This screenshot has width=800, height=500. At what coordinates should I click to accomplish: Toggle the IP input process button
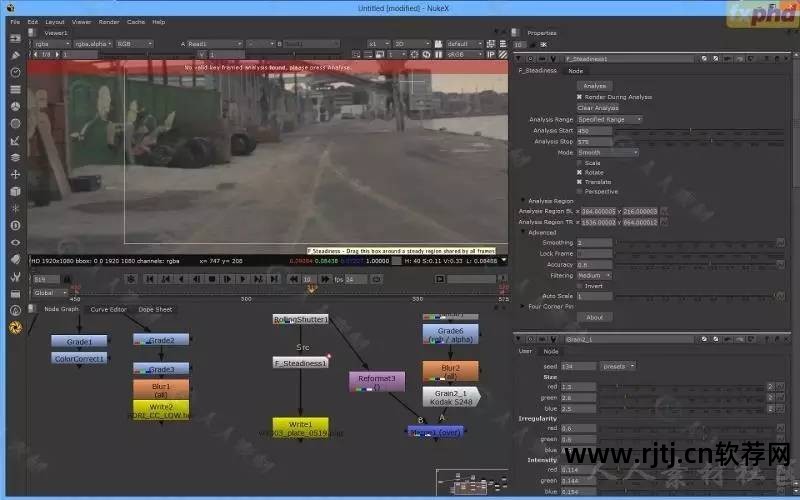[491, 54]
